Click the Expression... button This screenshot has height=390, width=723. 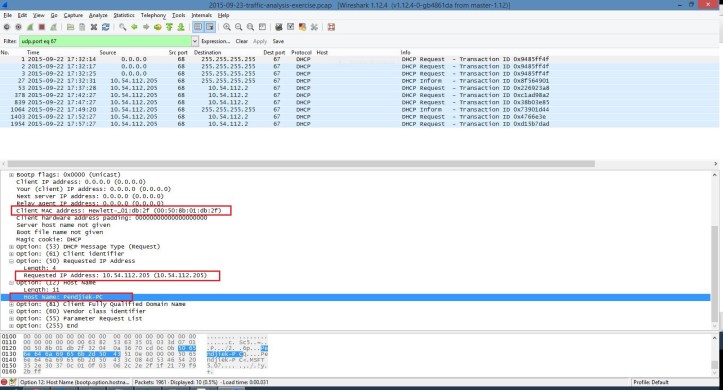tap(215, 41)
